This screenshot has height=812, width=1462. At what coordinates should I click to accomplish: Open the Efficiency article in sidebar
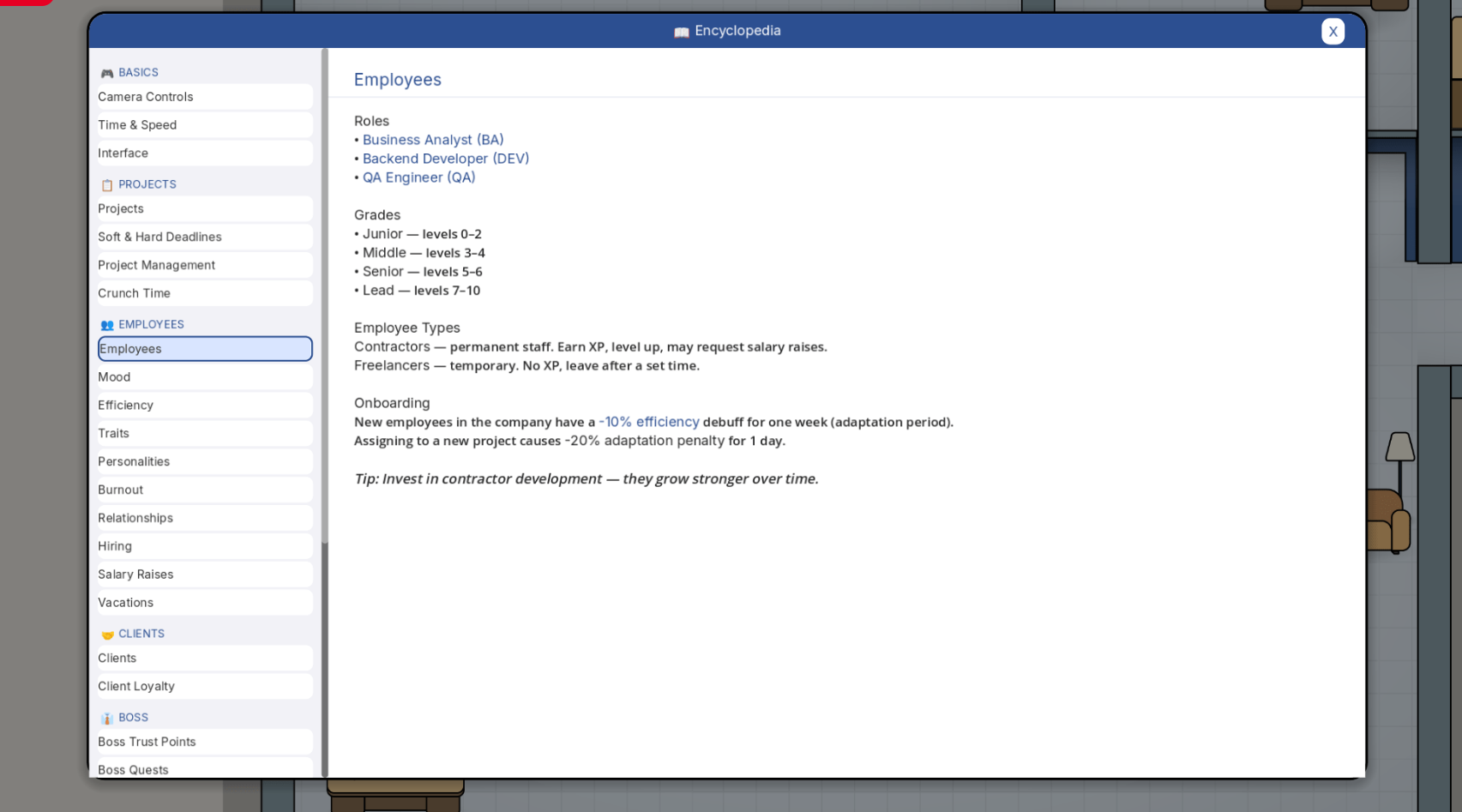205,406
